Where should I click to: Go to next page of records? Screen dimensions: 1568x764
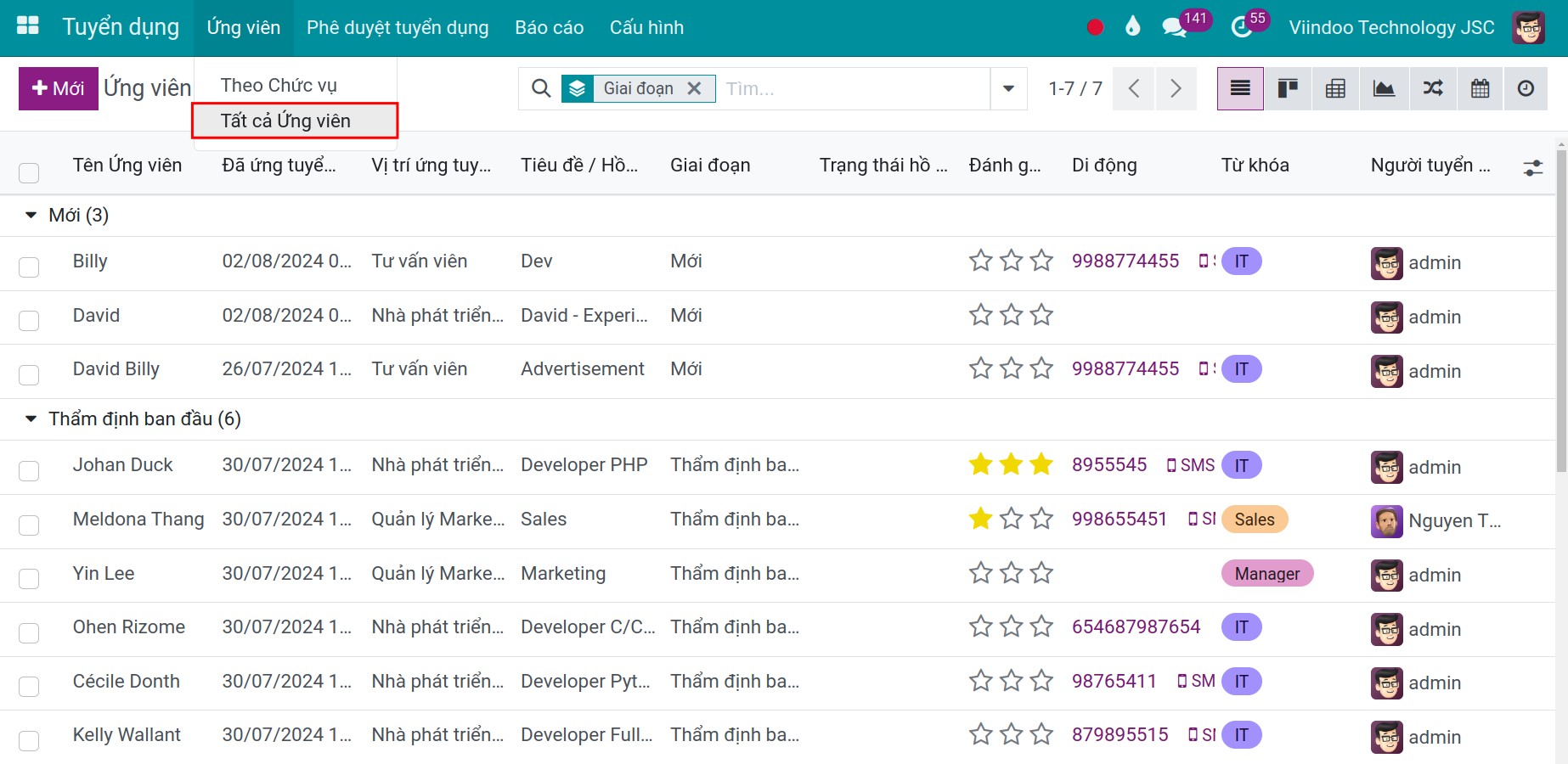(x=1176, y=88)
